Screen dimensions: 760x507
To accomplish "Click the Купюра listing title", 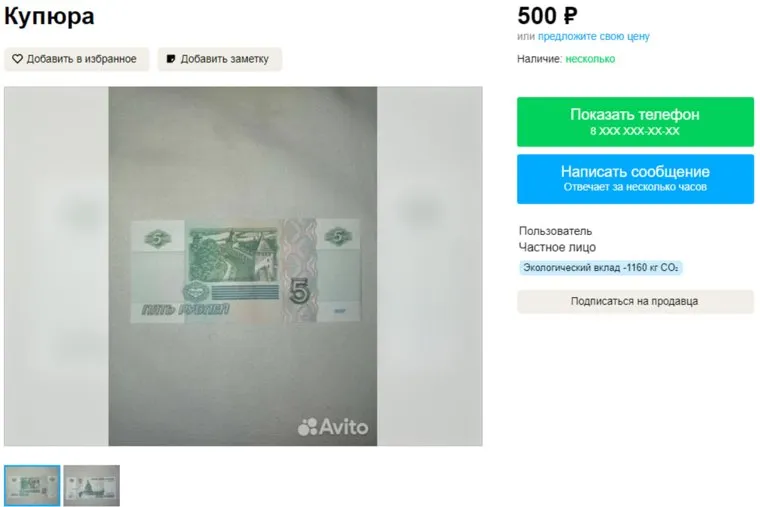I will coord(49,16).
